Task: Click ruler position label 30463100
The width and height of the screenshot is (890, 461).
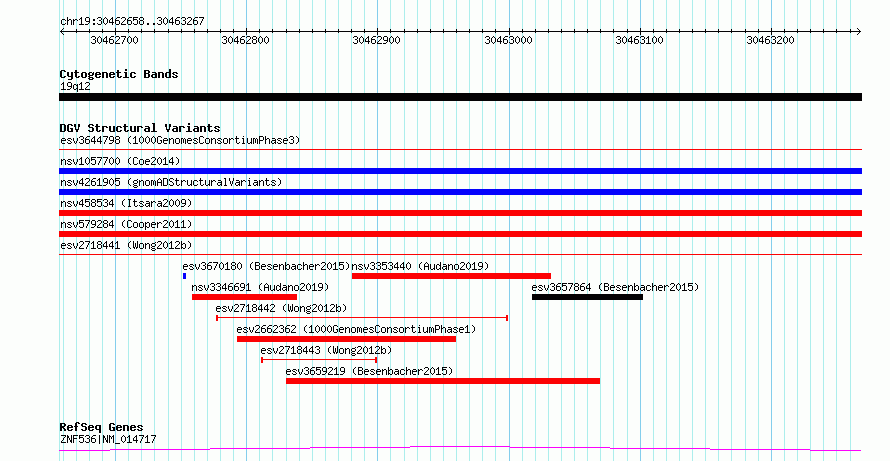Action: pyautogui.click(x=639, y=40)
